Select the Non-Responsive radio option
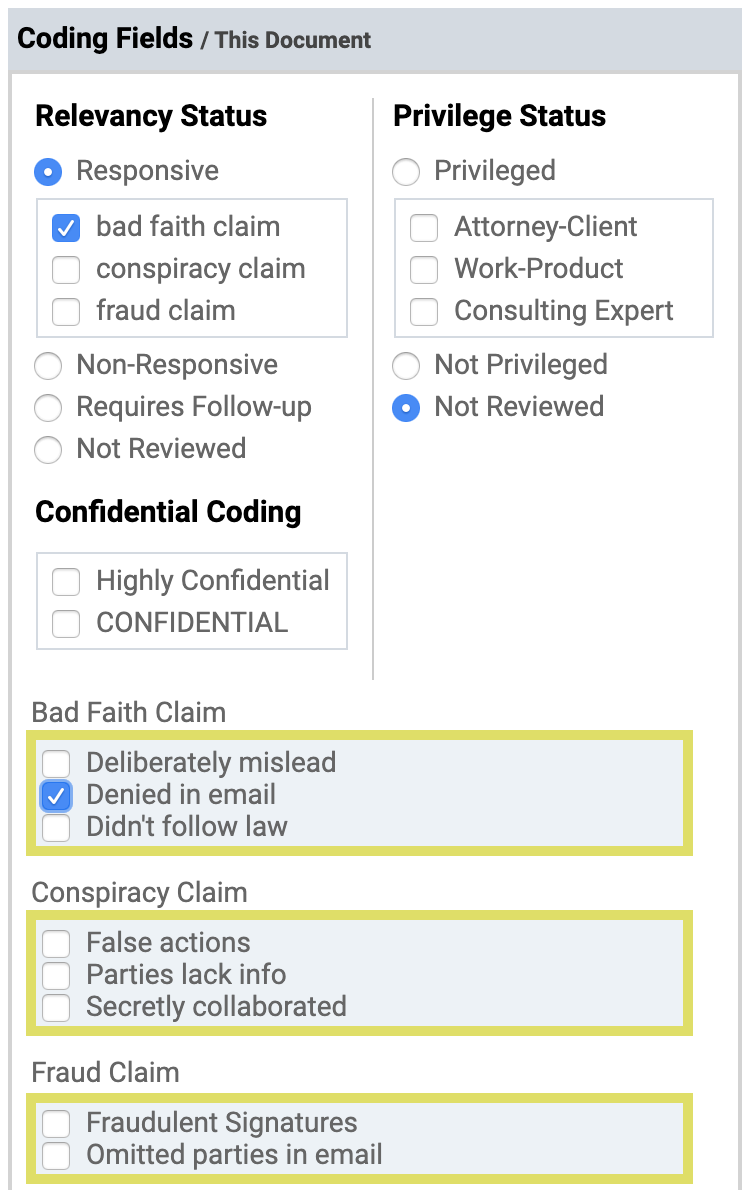Viewport: 750px width, 1190px height. pos(48,366)
